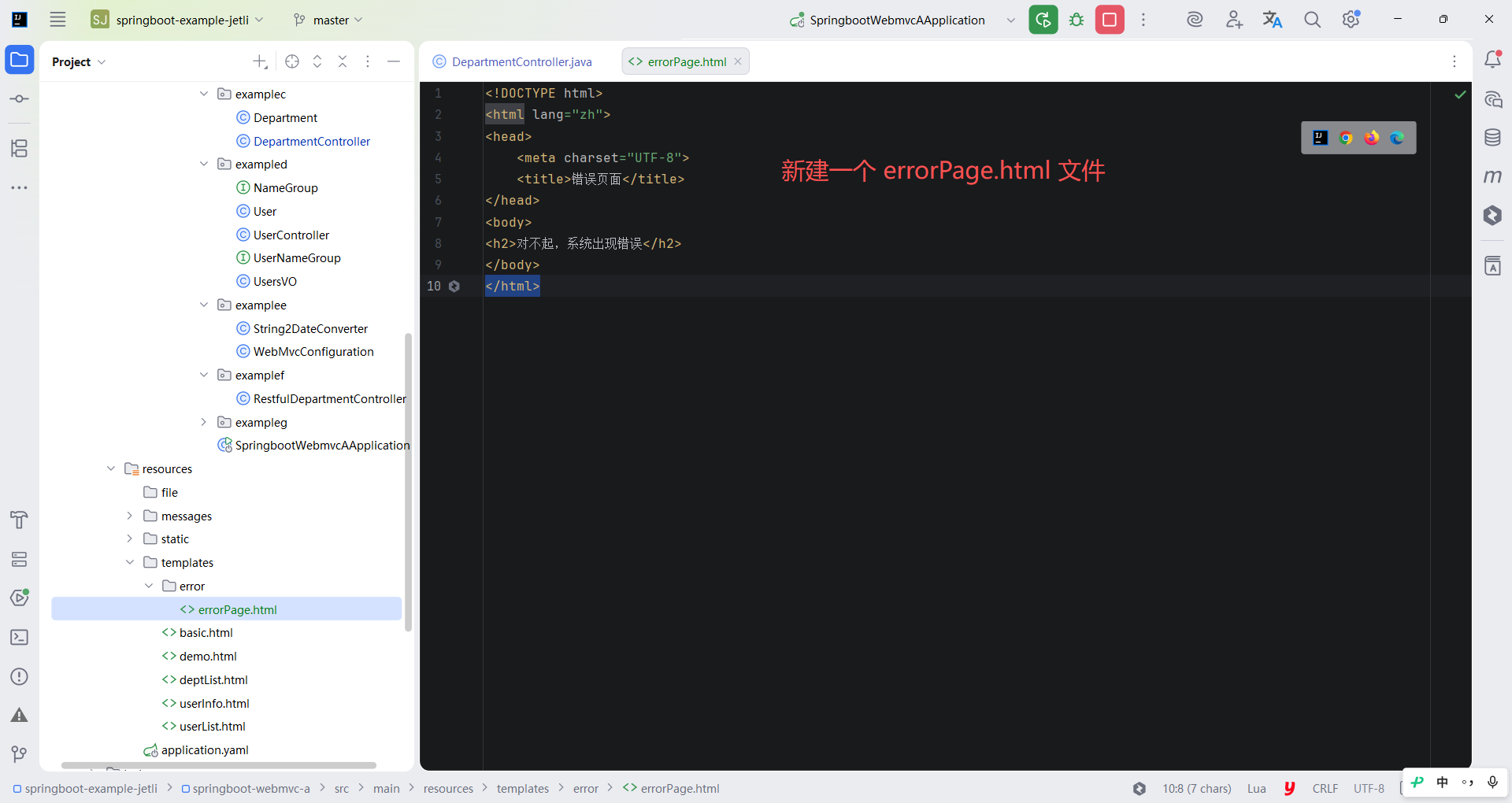This screenshot has width=1512, height=803.
Task: Select UserController class
Action: [x=283, y=235]
